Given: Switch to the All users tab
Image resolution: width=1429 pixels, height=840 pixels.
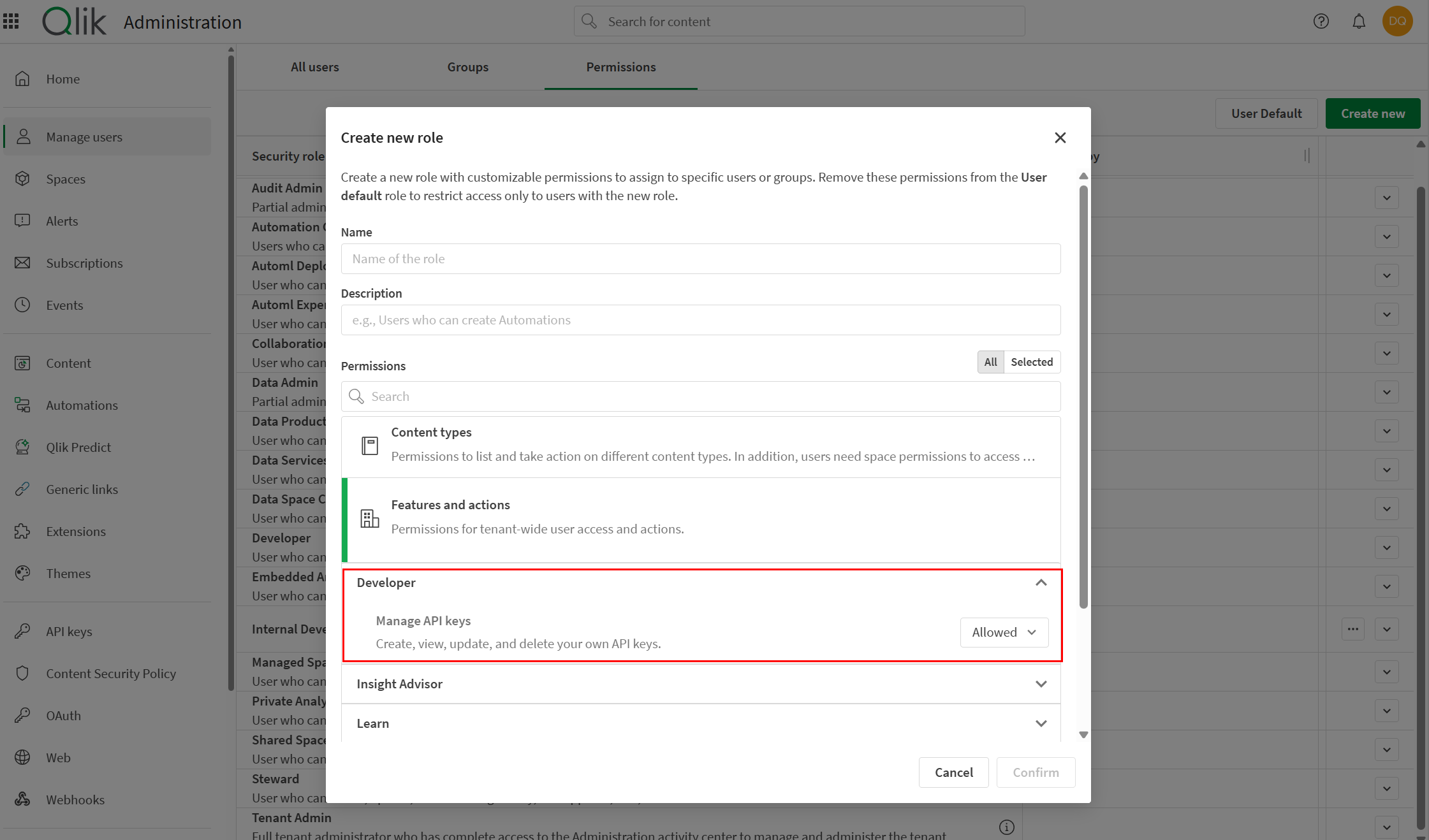Looking at the screenshot, I should 314,66.
